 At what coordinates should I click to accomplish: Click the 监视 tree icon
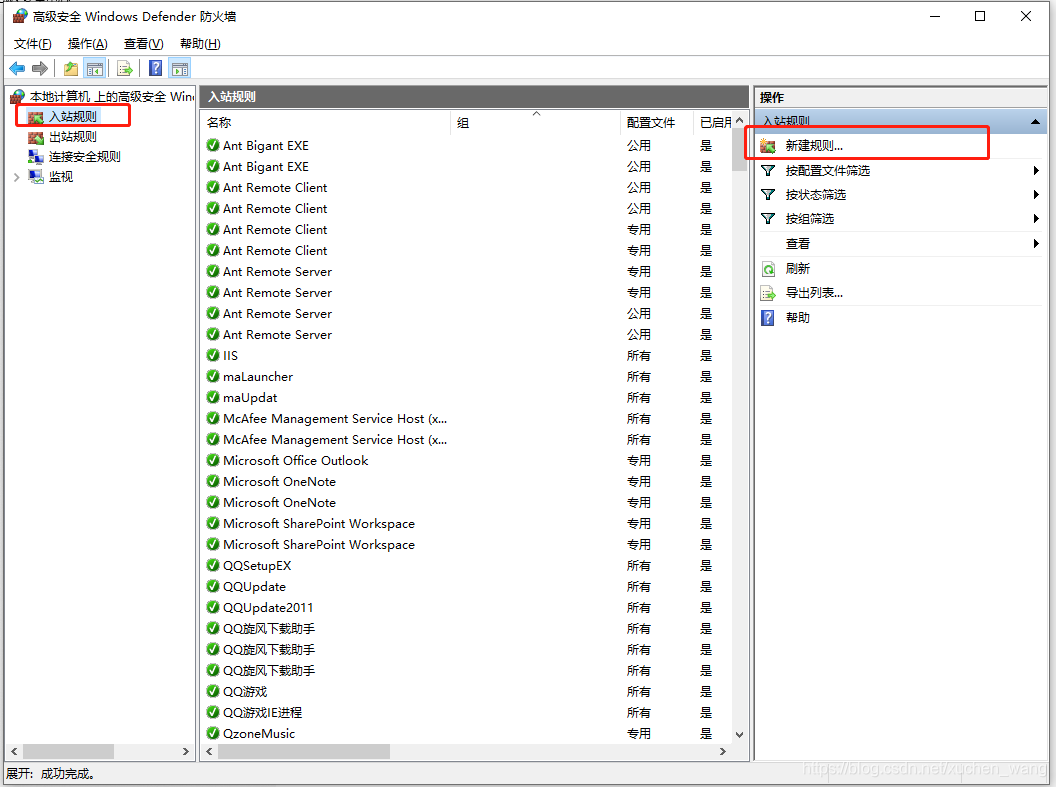click(36, 177)
